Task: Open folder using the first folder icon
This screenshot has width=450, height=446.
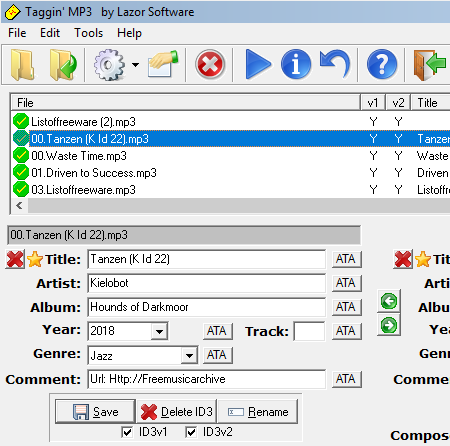Action: pyautogui.click(x=23, y=65)
